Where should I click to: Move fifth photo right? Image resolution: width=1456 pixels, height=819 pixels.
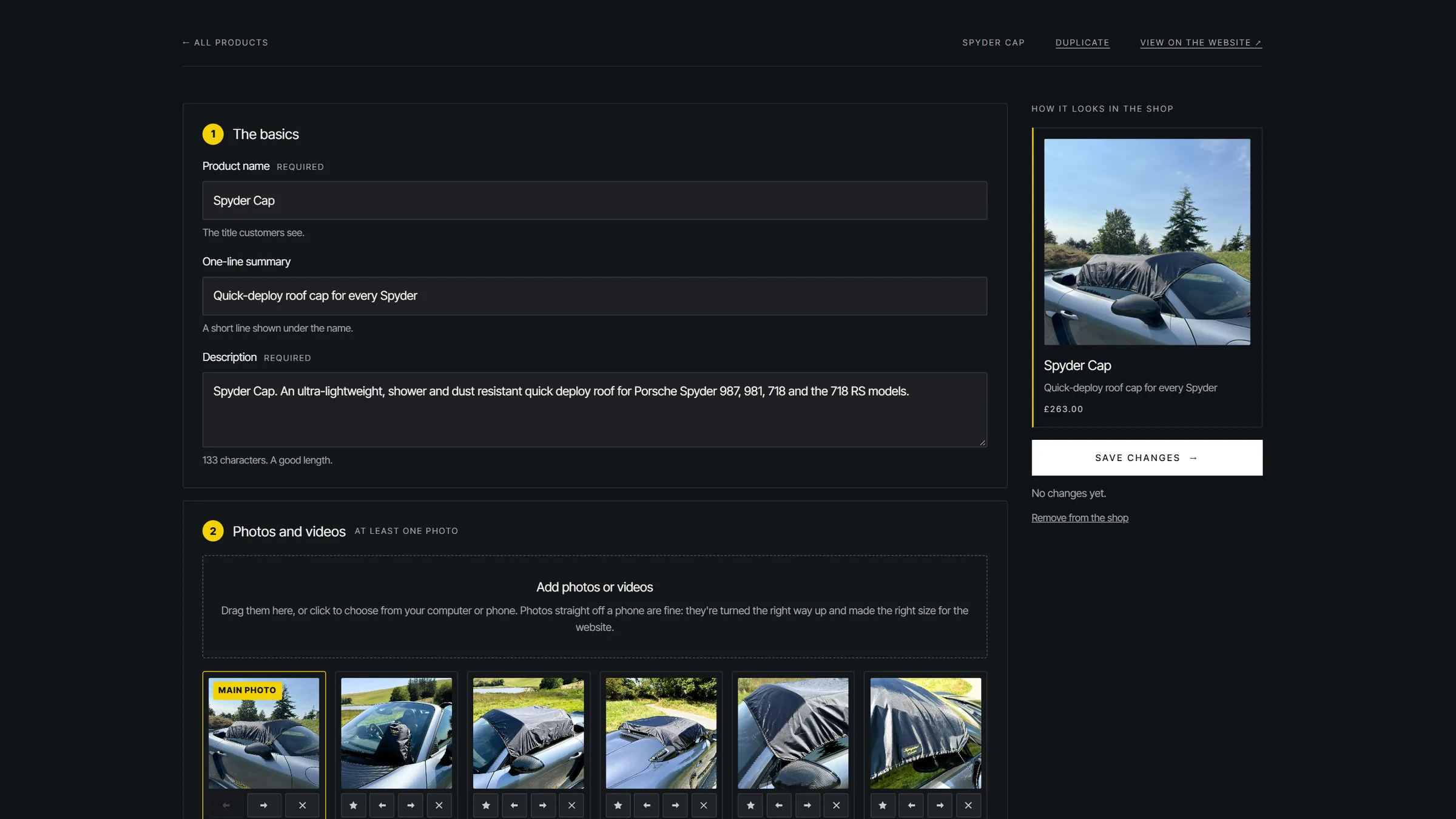coord(807,805)
